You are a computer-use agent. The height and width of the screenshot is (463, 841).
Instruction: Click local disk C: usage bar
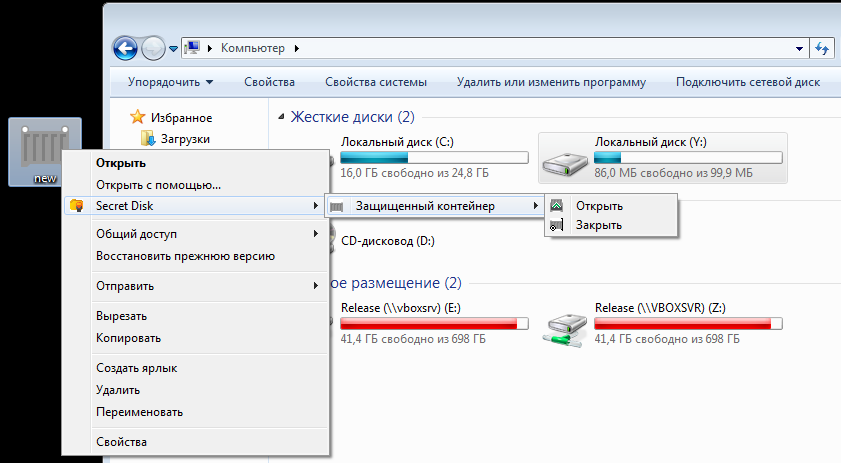[x=434, y=157]
